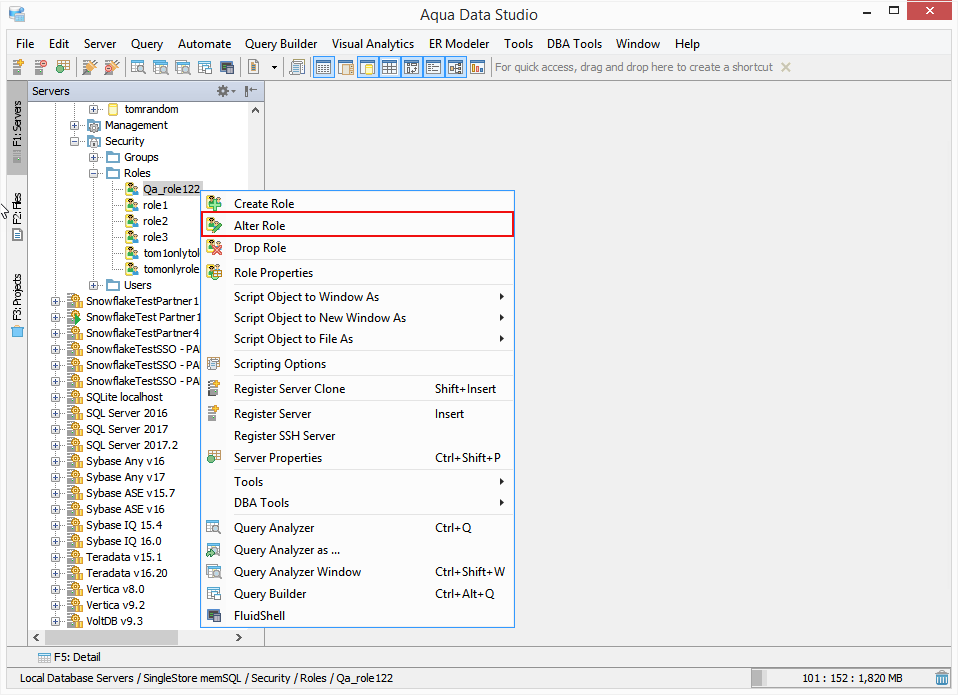Switch to the F3: Projects side tab
Screen dimensions: 958x695
(17, 305)
